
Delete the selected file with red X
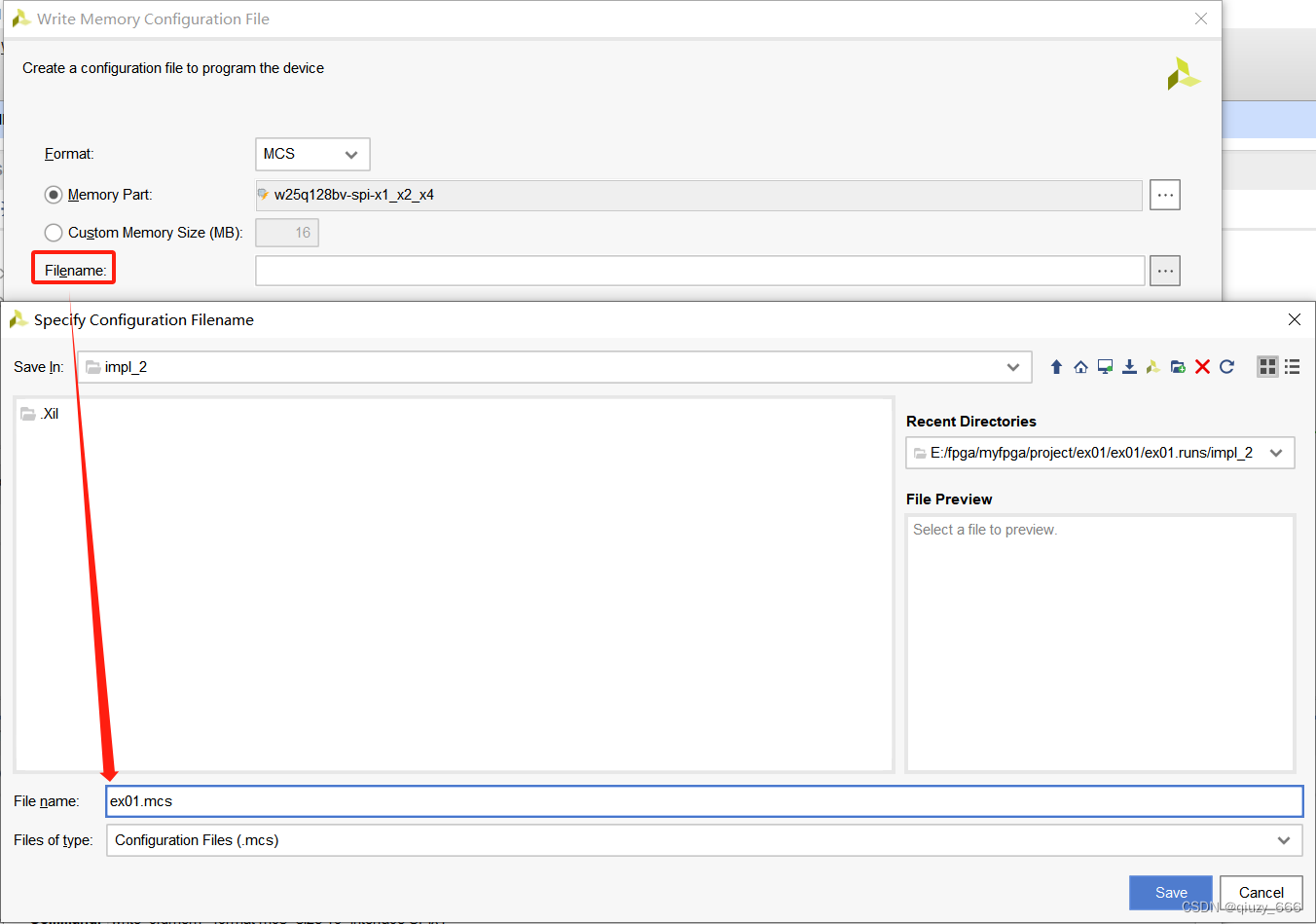[x=1202, y=367]
